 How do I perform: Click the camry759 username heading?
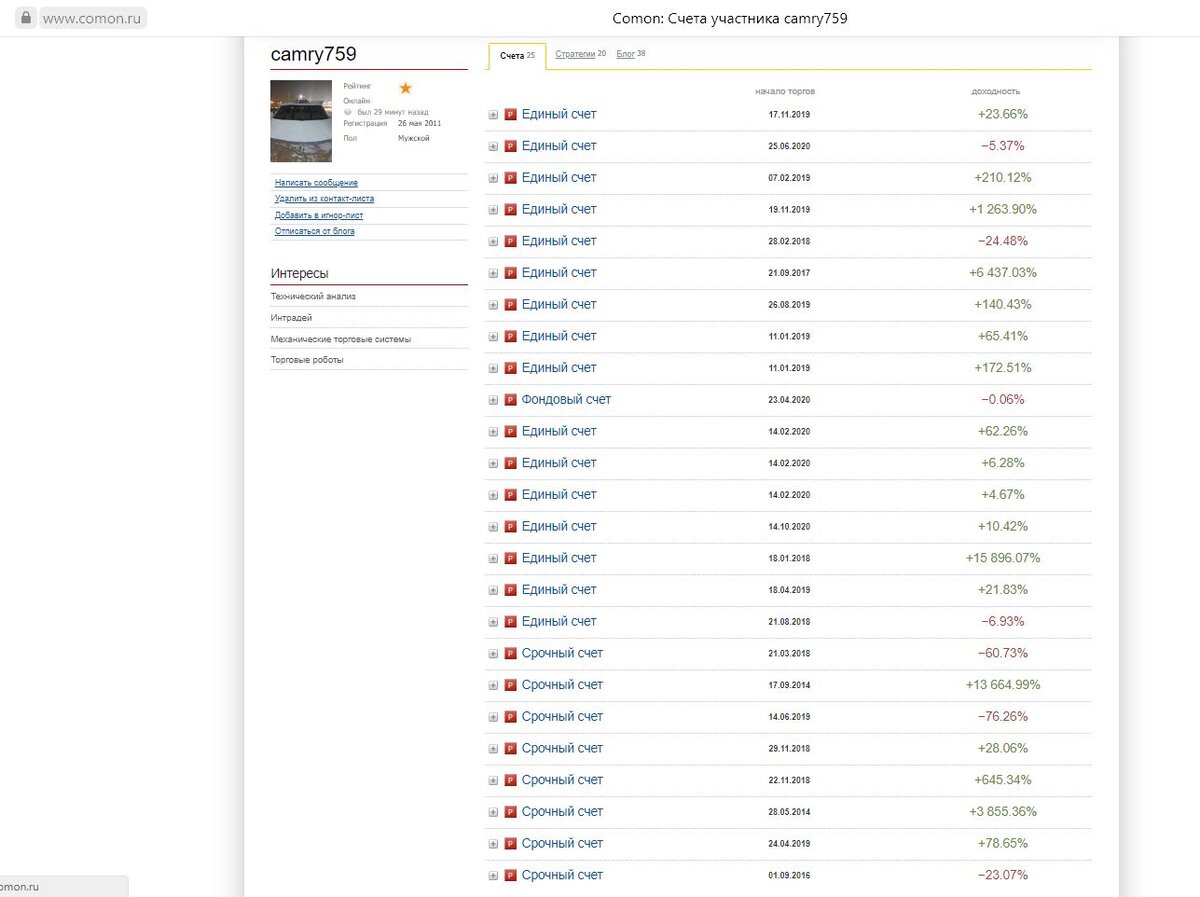click(x=313, y=54)
